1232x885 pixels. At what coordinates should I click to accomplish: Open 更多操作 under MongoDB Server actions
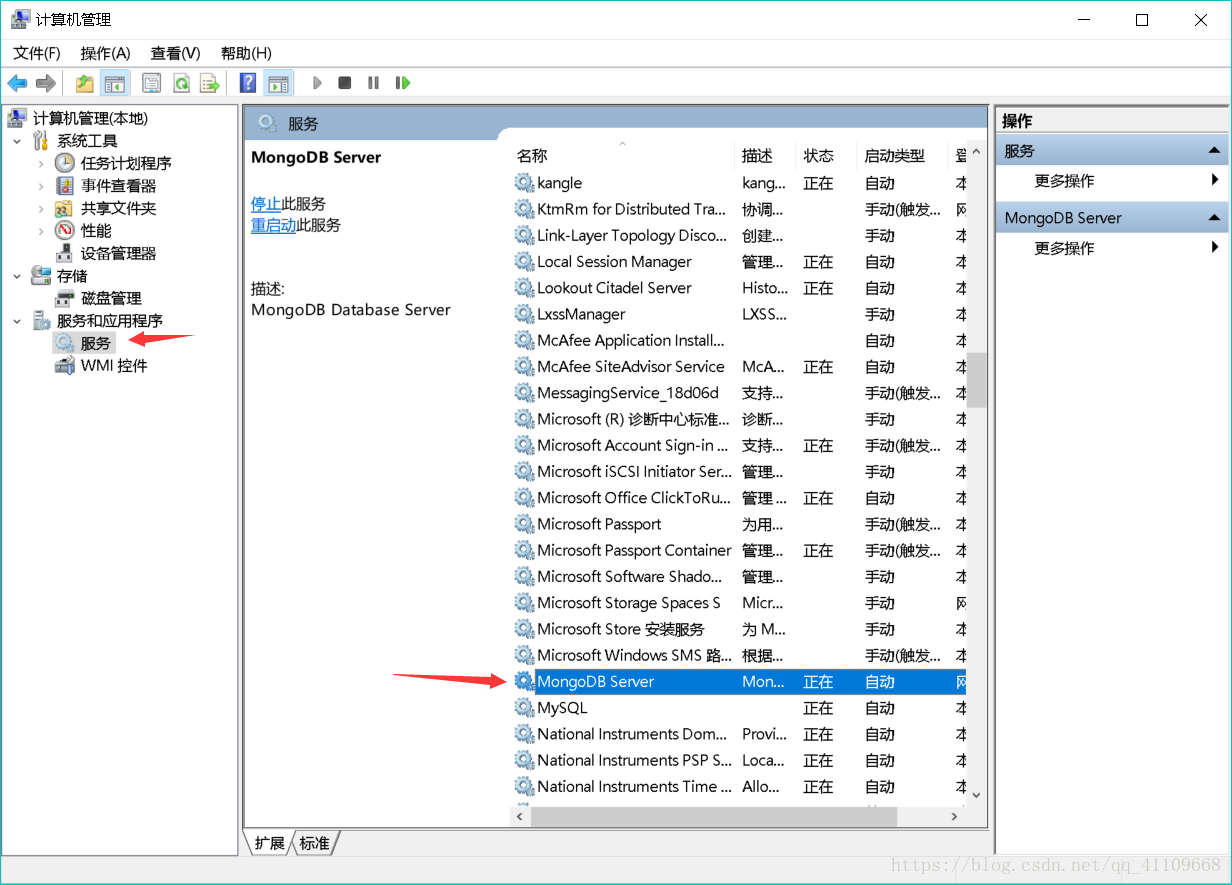(x=1064, y=248)
